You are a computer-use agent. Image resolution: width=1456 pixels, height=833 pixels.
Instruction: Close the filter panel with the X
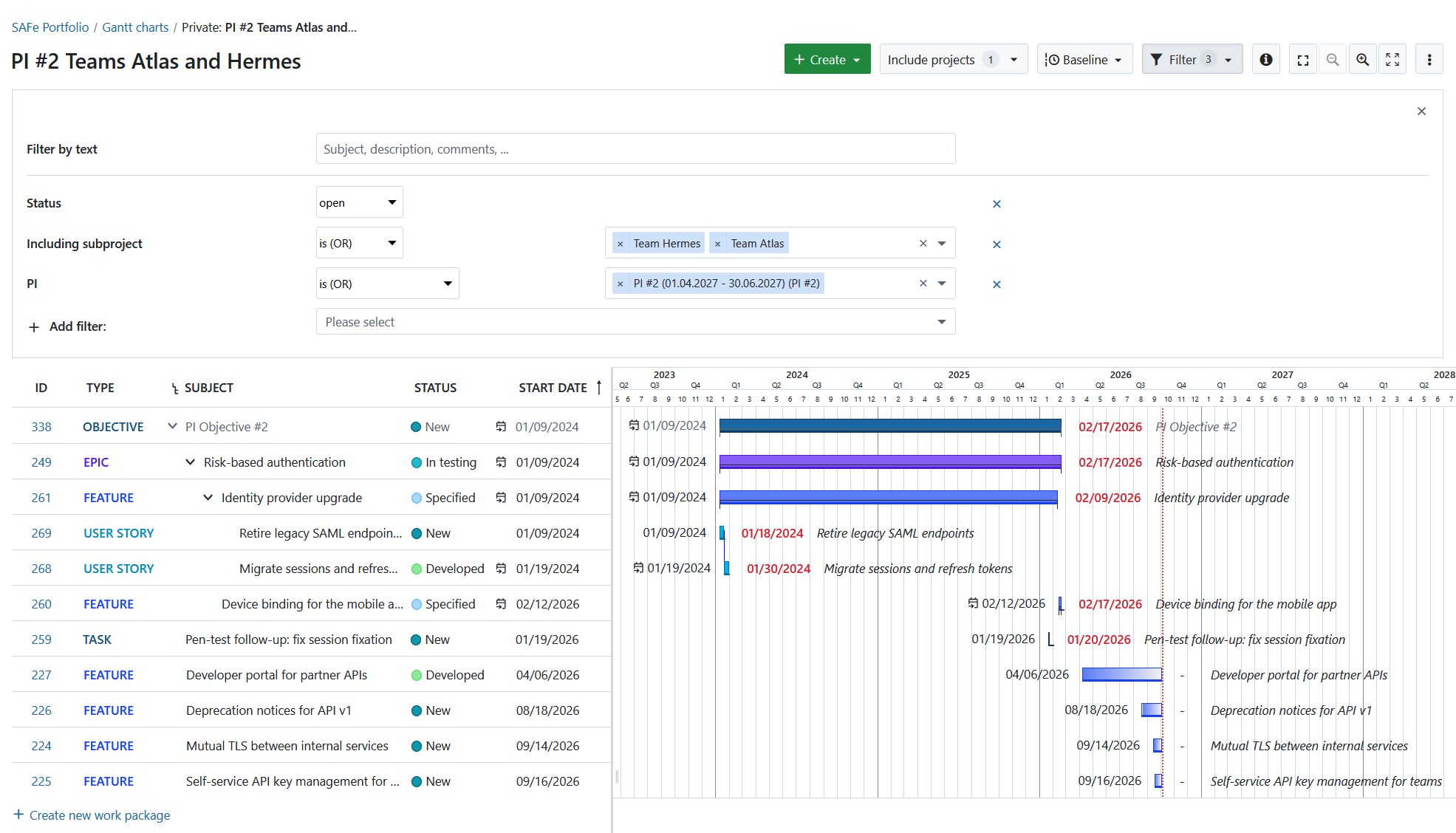[x=1421, y=112]
